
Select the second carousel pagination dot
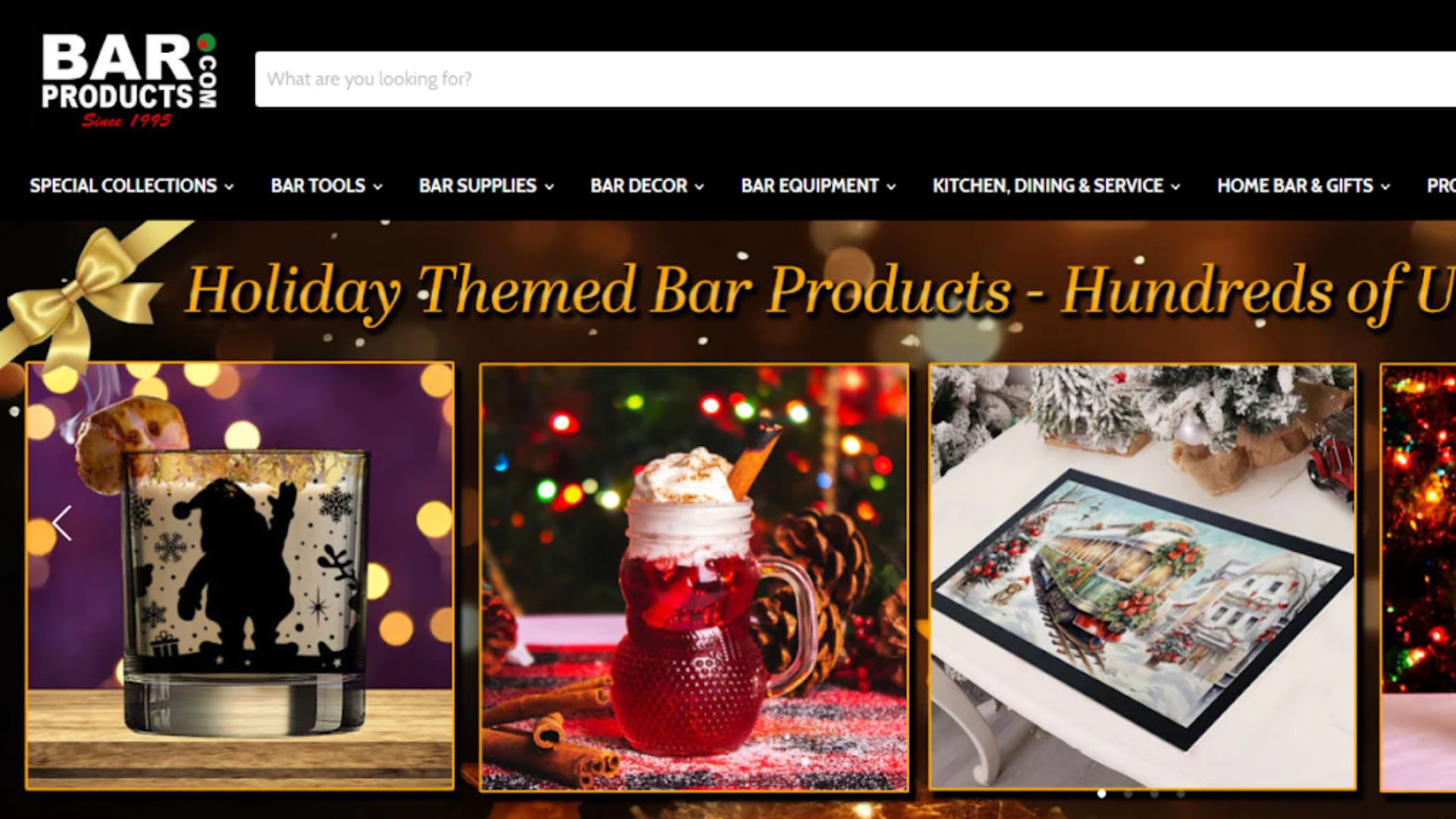tap(1128, 794)
